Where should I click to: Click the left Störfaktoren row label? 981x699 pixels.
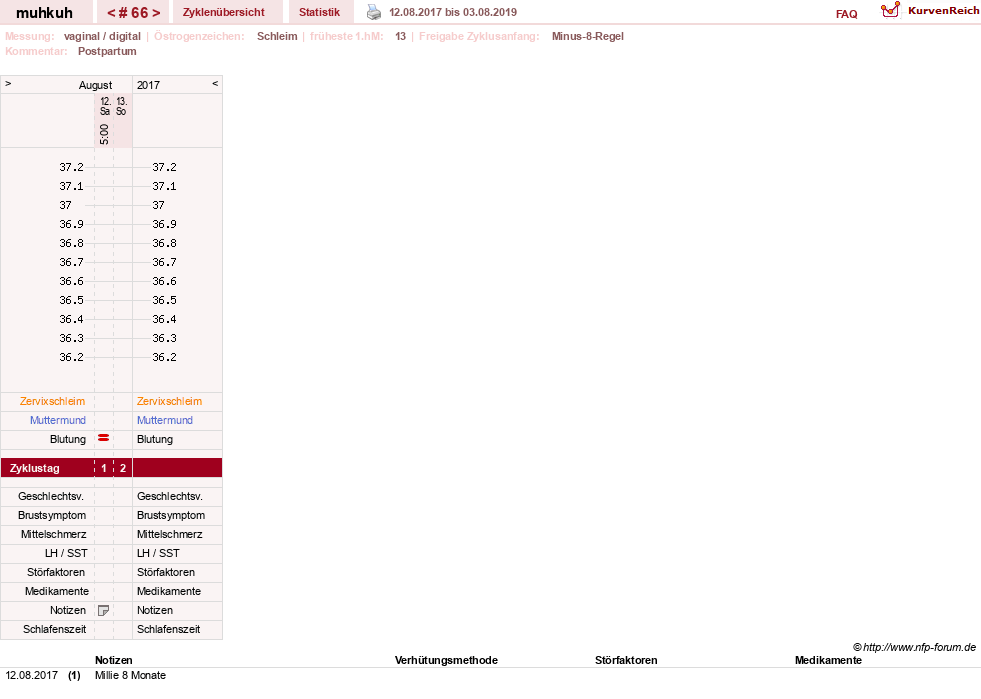tap(56, 572)
